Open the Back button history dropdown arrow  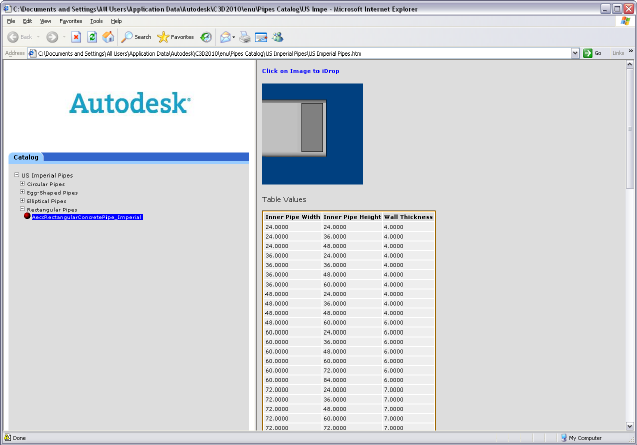pyautogui.click(x=38, y=37)
